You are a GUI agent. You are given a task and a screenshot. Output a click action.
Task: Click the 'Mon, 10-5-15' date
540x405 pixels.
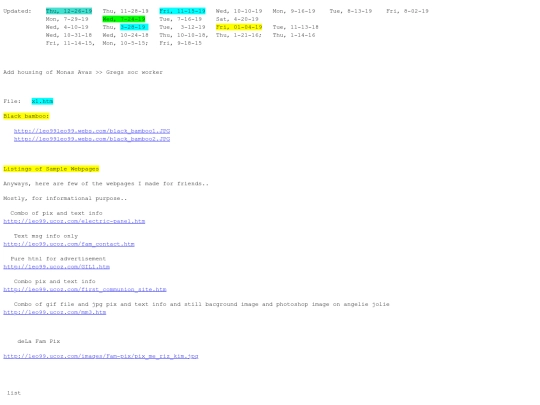(x=125, y=43)
